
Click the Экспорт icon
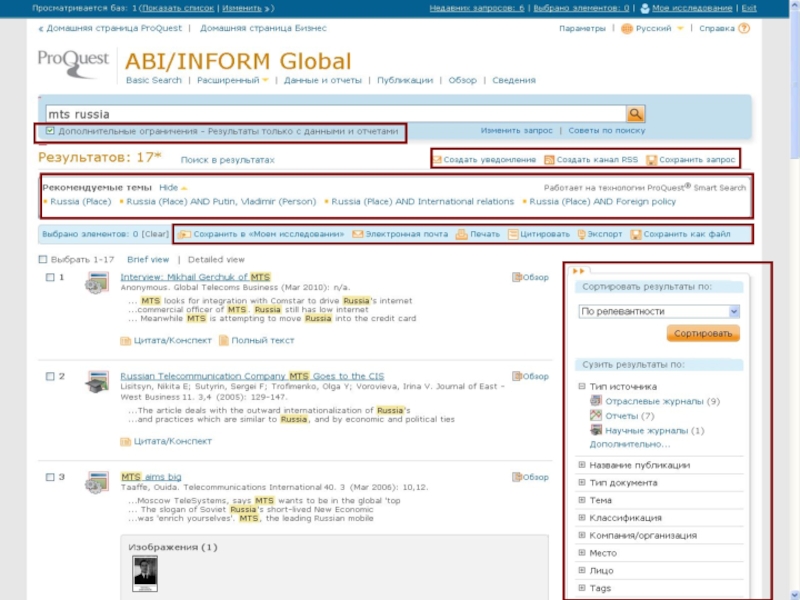click(581, 235)
